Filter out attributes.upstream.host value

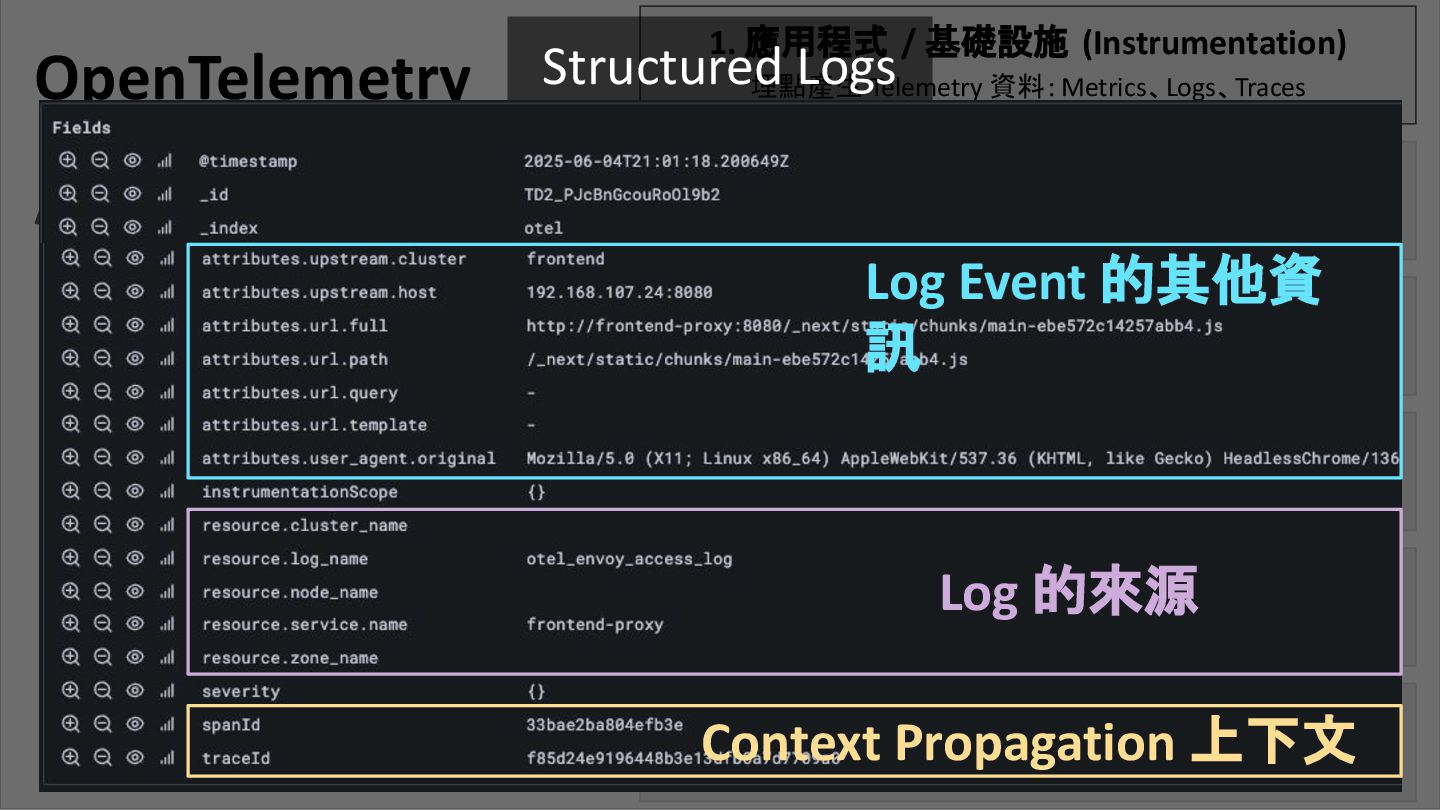click(102, 291)
